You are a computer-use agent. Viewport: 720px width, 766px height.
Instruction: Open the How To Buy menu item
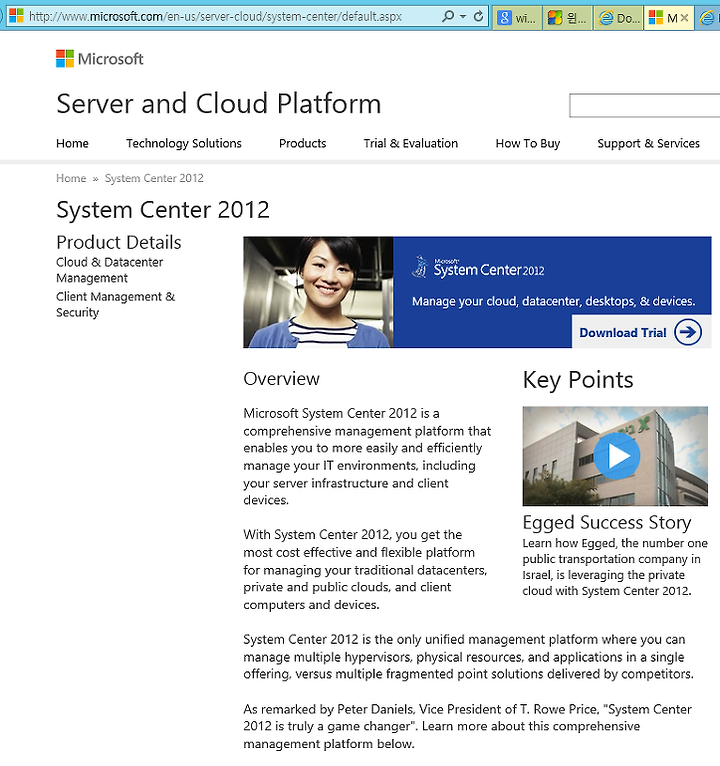coord(528,143)
